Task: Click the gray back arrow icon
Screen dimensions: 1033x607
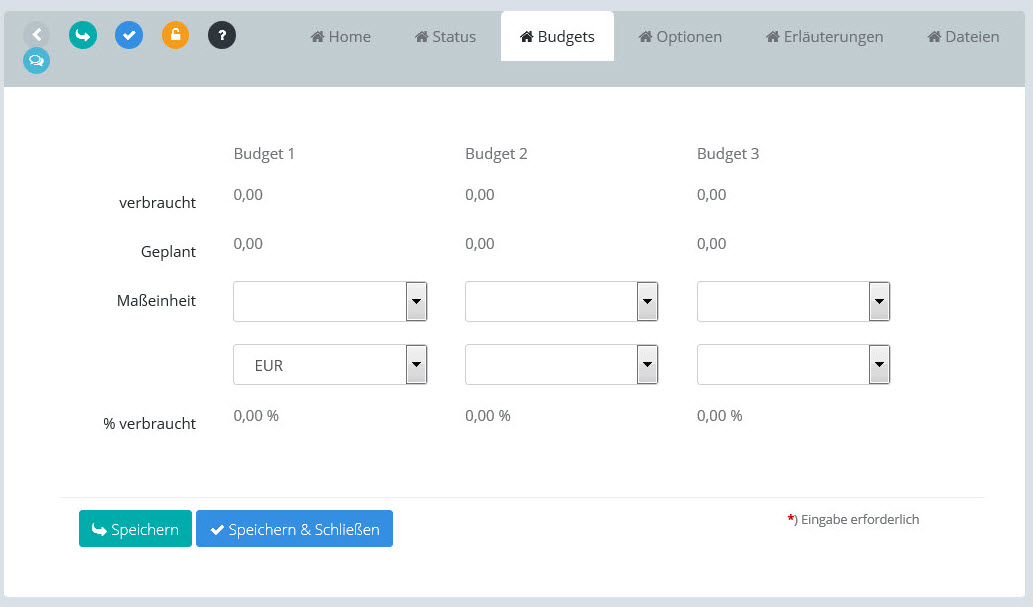Action: [36, 35]
